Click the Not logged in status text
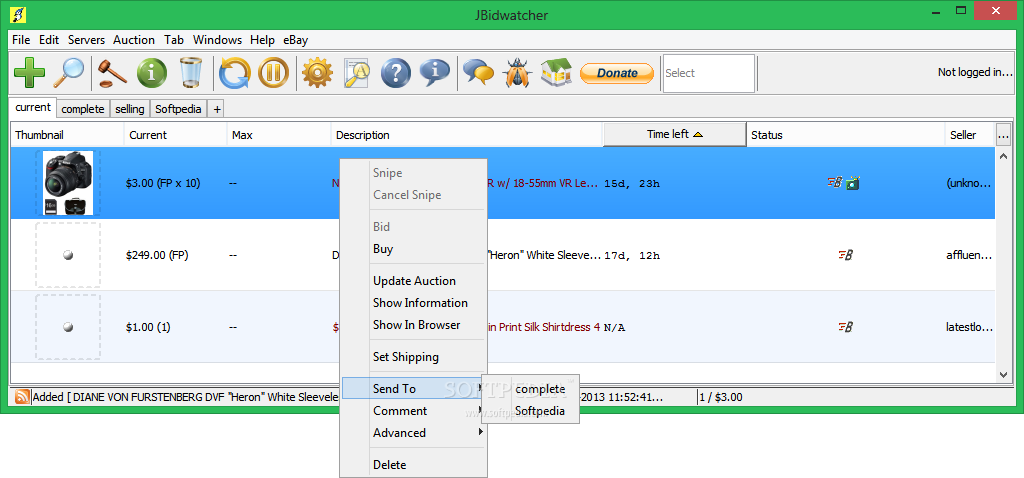The width and height of the screenshot is (1024, 478). pos(975,72)
